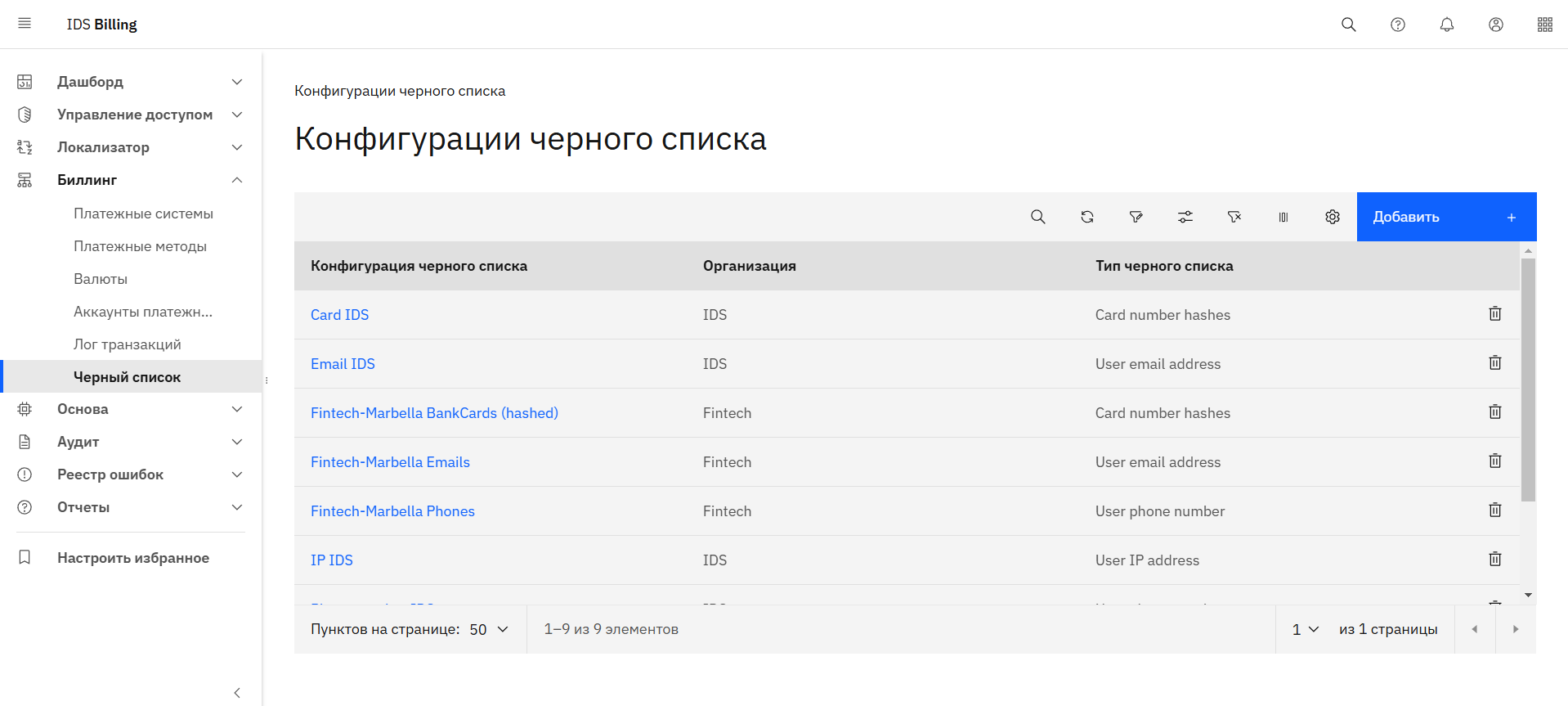The width and height of the screenshot is (1568, 706).
Task: Open the items per page dropdown
Action: (x=489, y=629)
